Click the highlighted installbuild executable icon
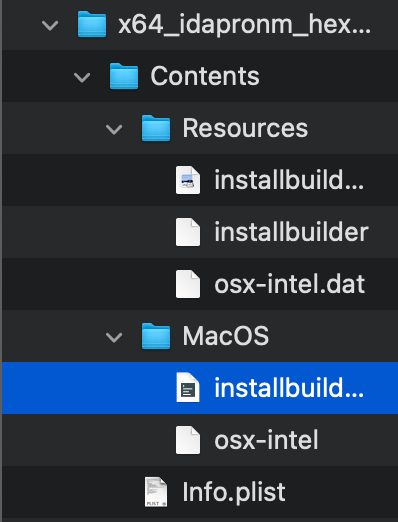This screenshot has height=522, width=398. (188, 388)
